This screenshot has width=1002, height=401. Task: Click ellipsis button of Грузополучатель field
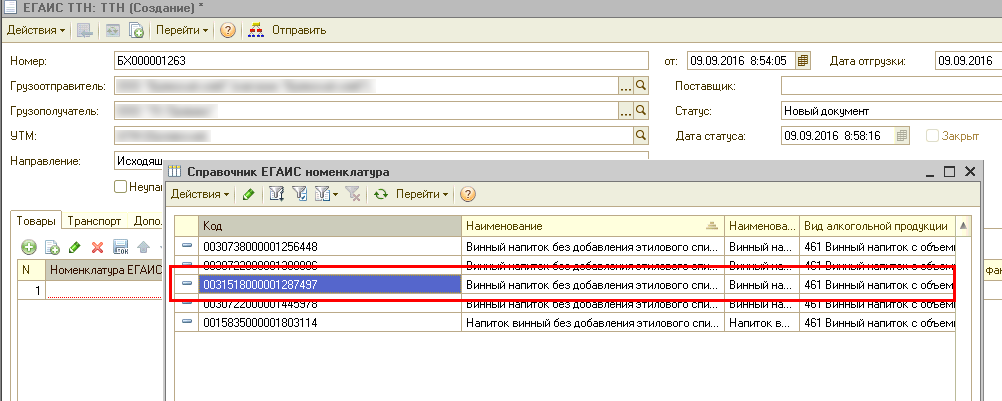[x=626, y=110]
